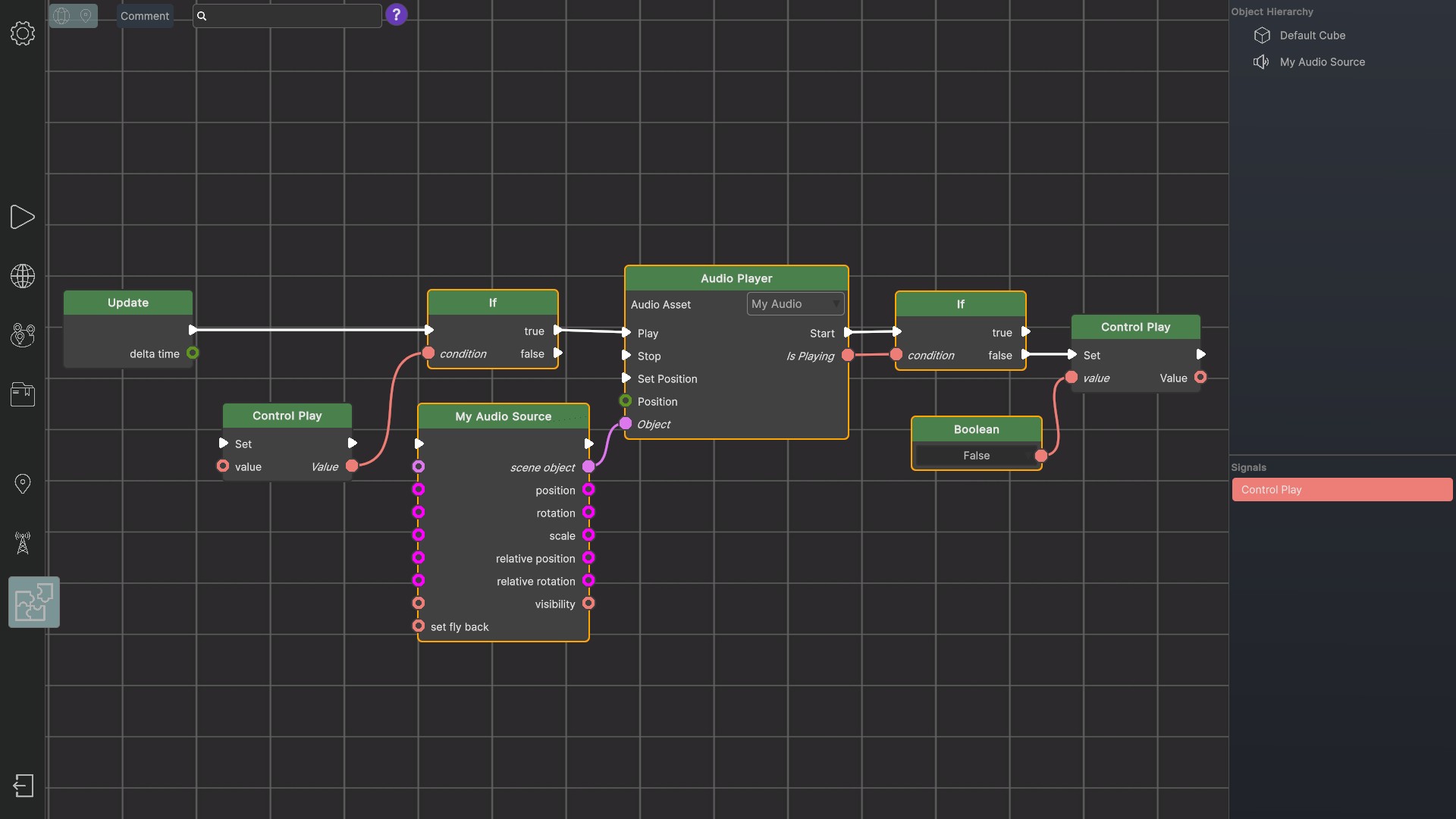The image size is (1456, 819).
Task: Click the left Control Play Value output port
Action: [x=352, y=466]
